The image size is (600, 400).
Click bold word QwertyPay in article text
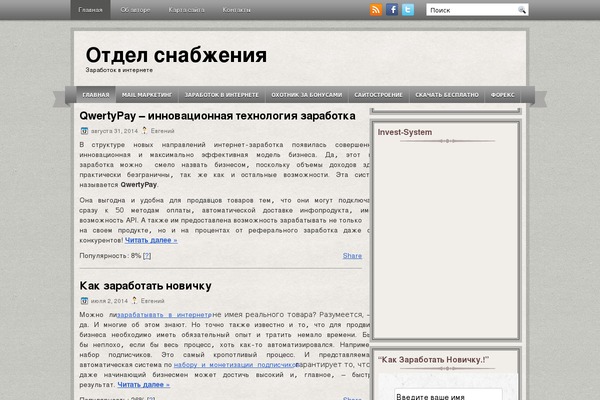point(139,184)
